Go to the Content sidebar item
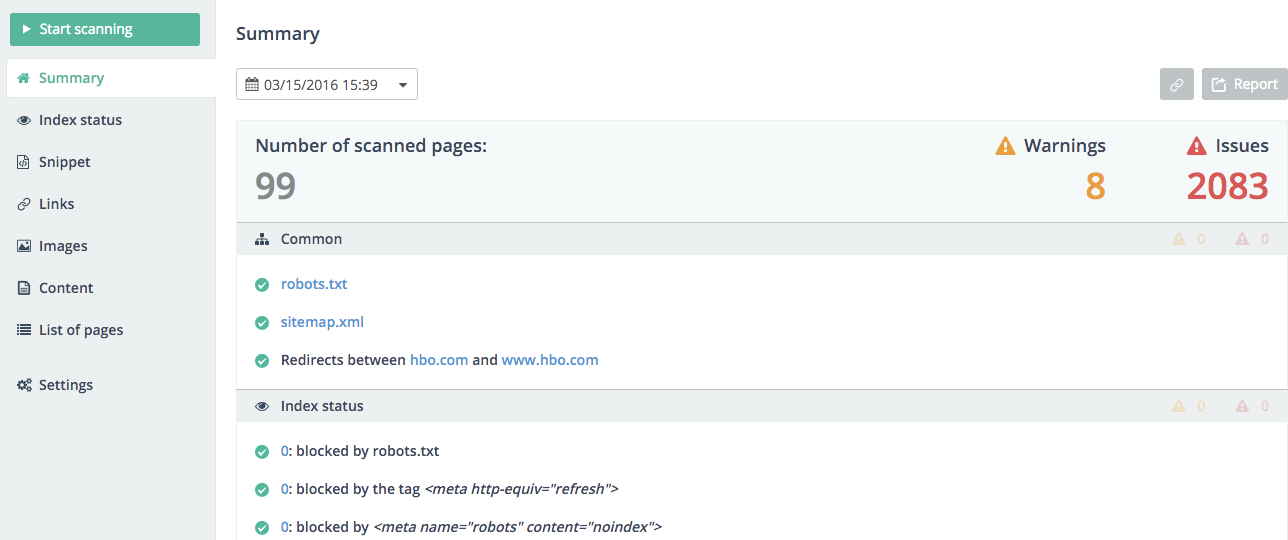 coord(66,288)
